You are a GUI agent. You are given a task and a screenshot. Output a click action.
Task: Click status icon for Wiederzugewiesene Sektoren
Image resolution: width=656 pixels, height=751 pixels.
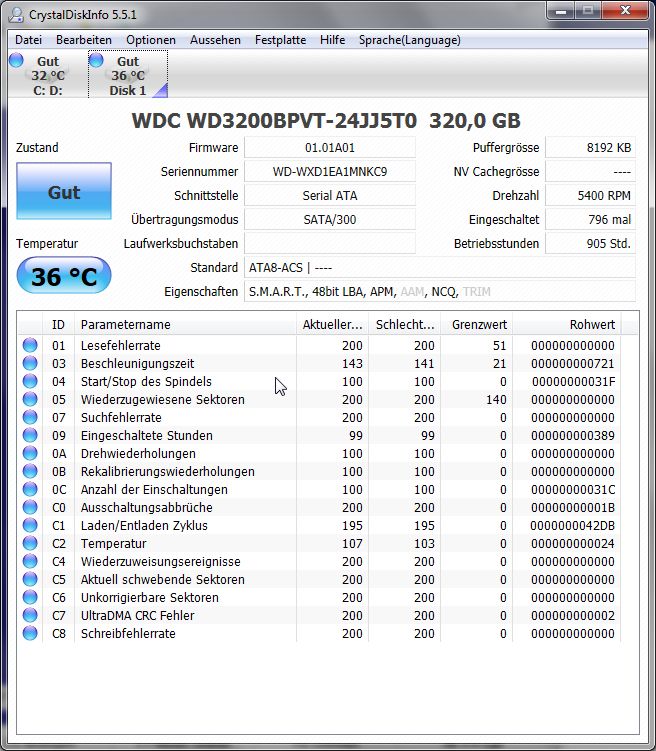30,399
